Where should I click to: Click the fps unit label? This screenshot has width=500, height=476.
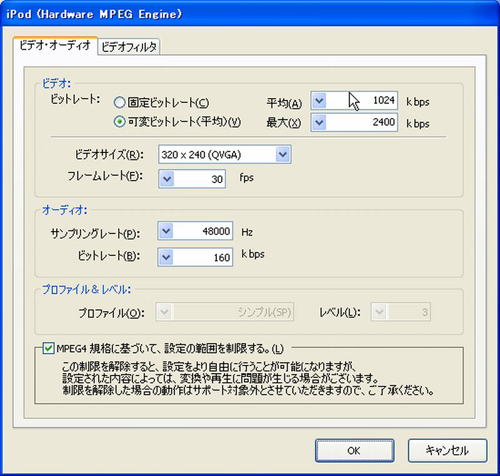click(x=246, y=178)
